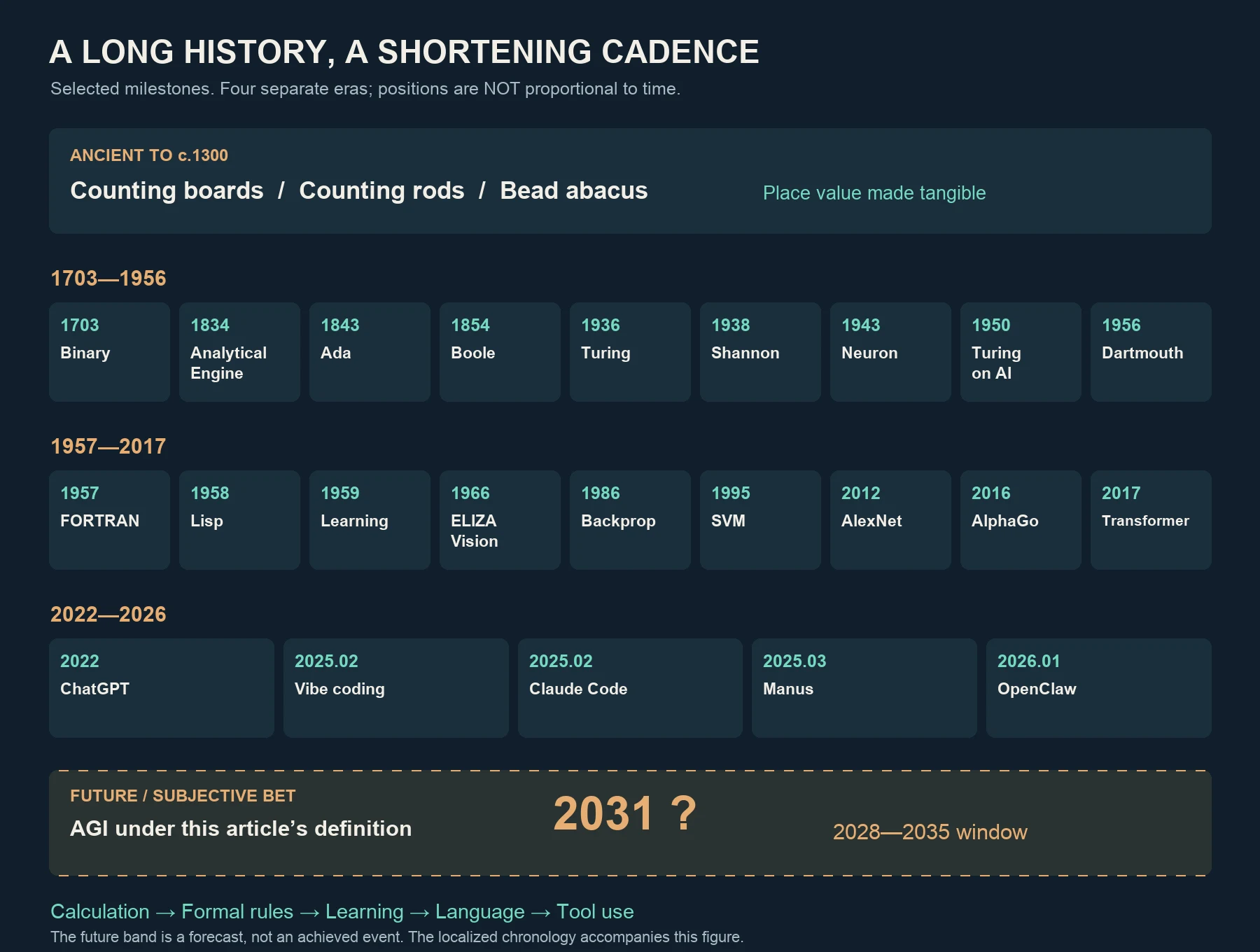Image resolution: width=1260 pixels, height=952 pixels.
Task: Click "Place value made tangible" caption
Action: coord(874,193)
